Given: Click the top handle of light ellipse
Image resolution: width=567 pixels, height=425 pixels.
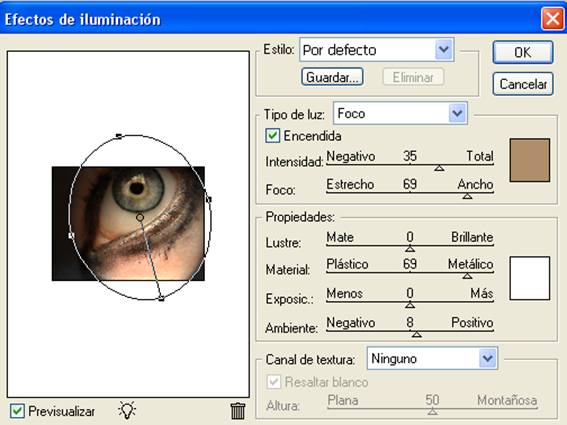Looking at the screenshot, I should pyautogui.click(x=119, y=136).
